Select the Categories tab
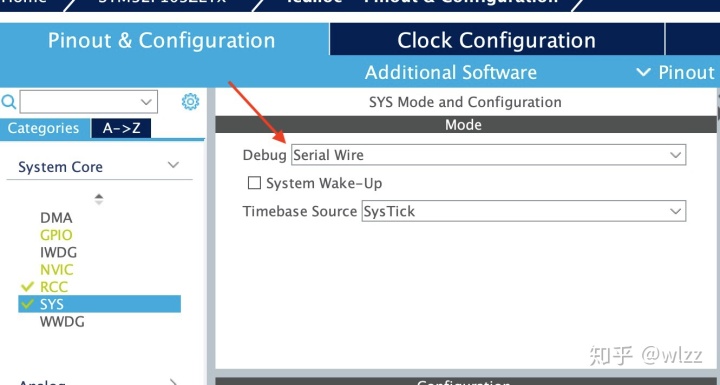Image resolution: width=720 pixels, height=385 pixels. pyautogui.click(x=44, y=128)
